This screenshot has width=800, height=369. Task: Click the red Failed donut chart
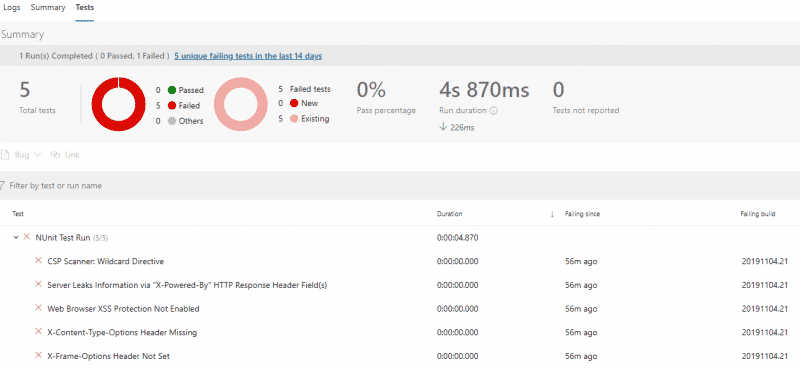118,104
